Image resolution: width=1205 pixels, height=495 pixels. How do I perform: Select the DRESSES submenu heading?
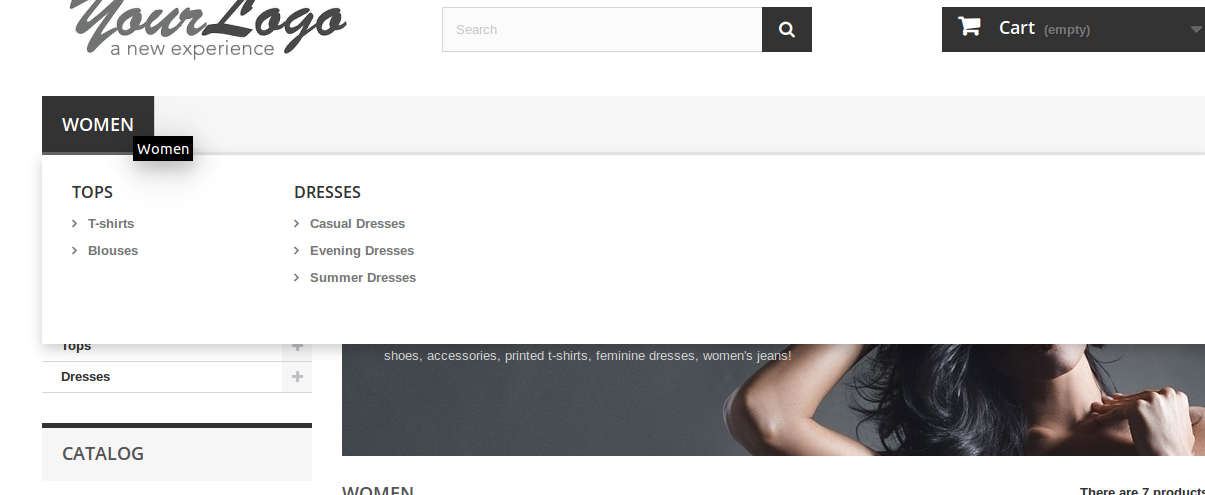point(327,192)
